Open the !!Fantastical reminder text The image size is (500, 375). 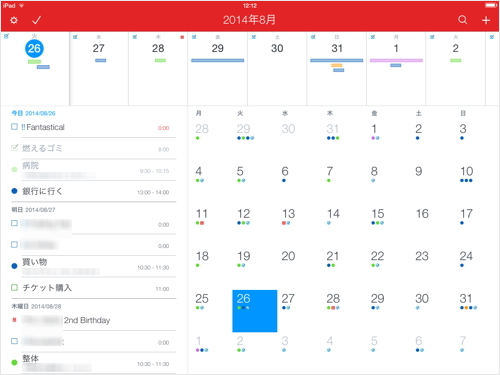click(43, 127)
